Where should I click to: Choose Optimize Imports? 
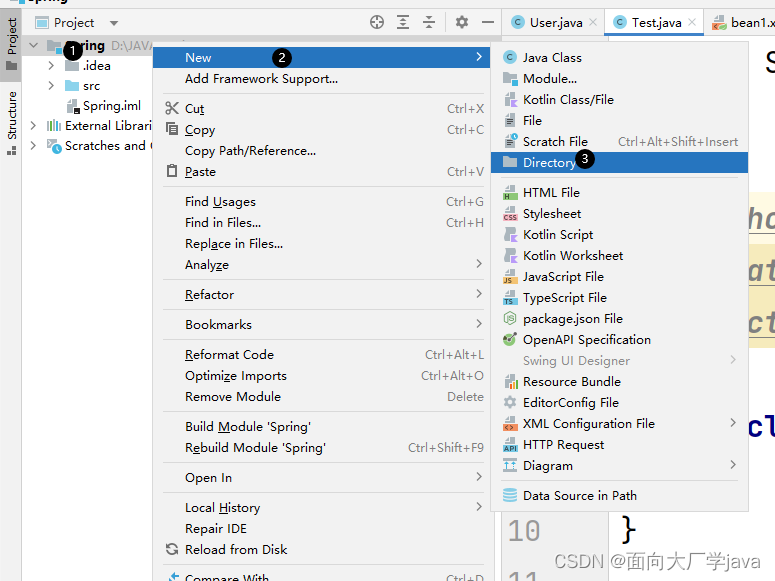coord(323,376)
